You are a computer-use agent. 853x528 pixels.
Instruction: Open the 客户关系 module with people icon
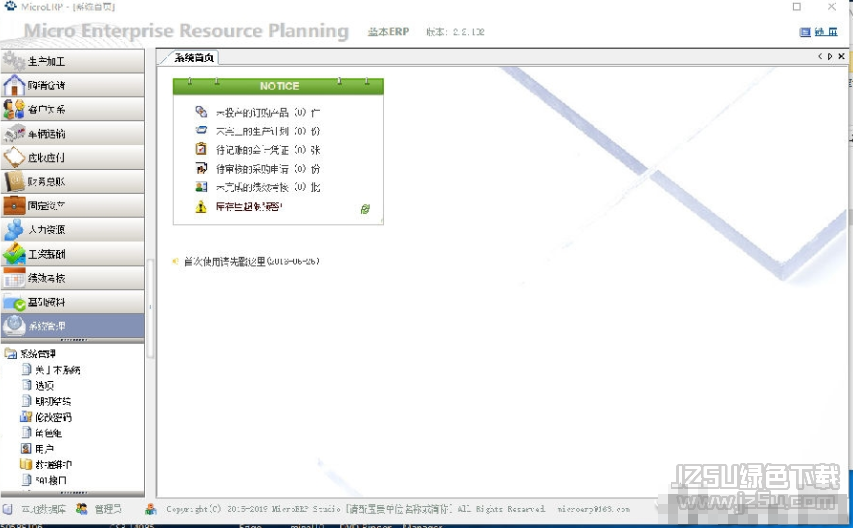pos(72,109)
